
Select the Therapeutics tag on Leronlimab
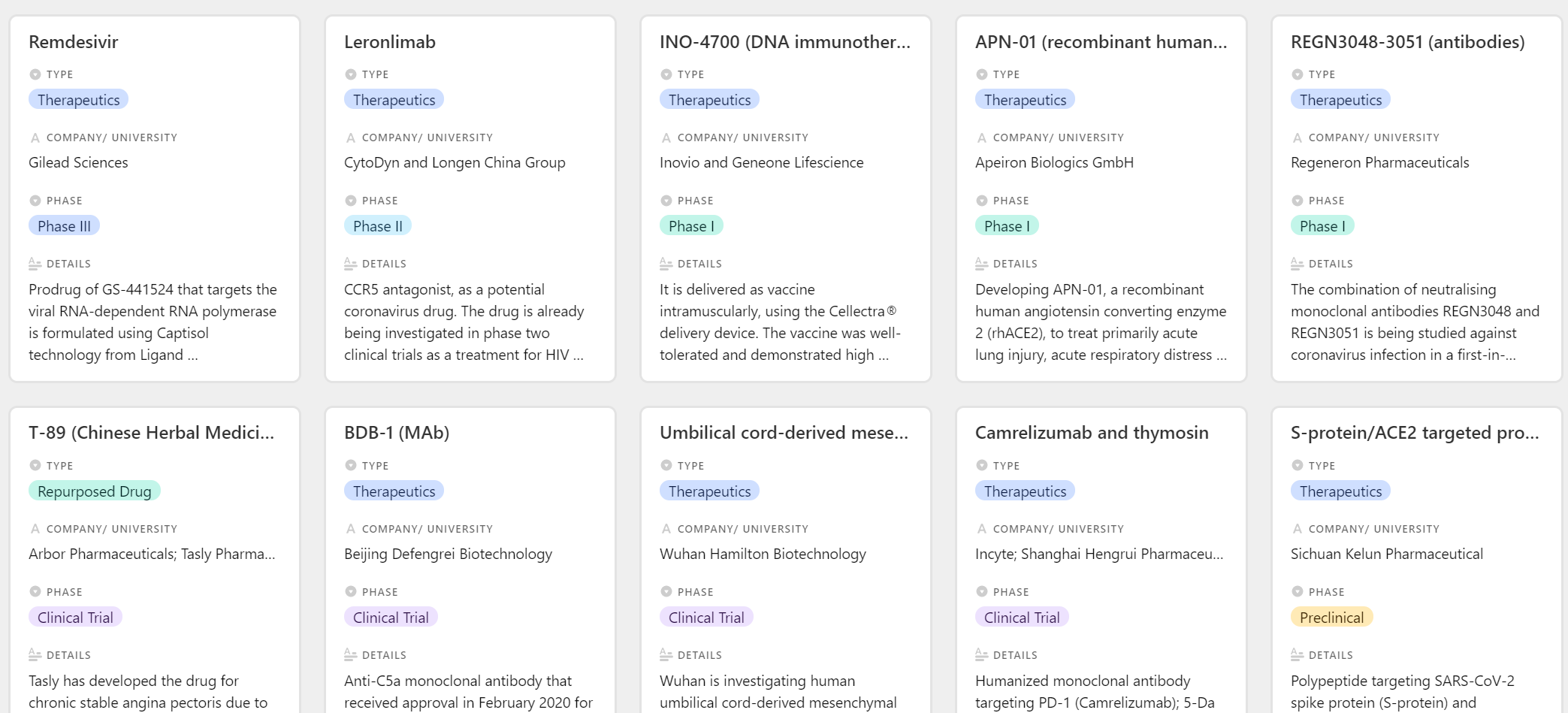click(x=394, y=99)
